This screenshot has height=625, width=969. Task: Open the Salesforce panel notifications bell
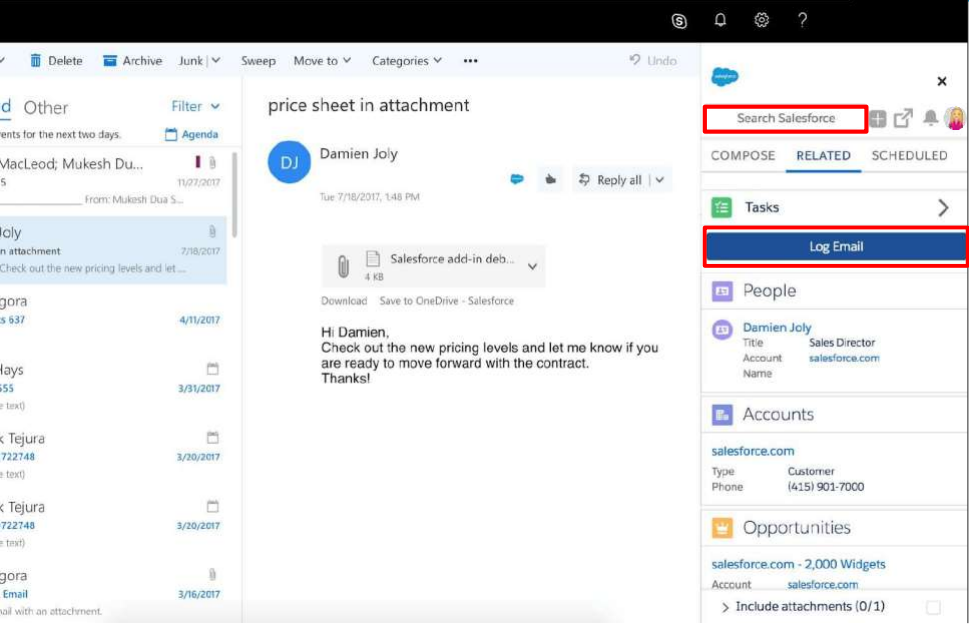(930, 118)
